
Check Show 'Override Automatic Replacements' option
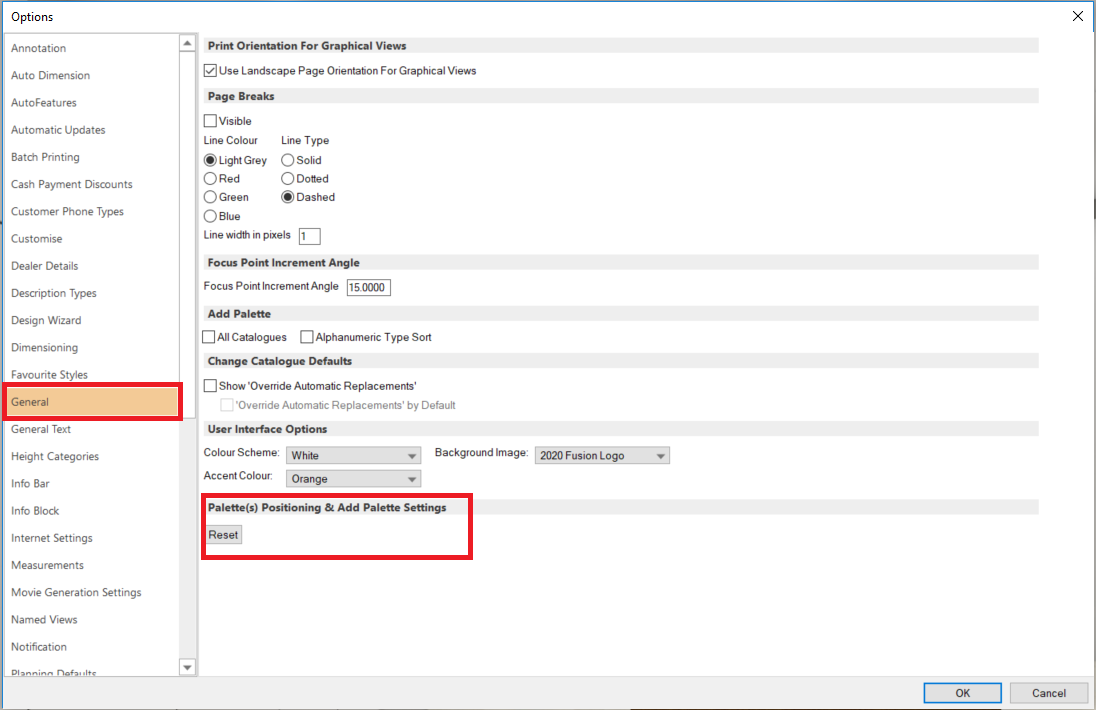click(x=211, y=386)
